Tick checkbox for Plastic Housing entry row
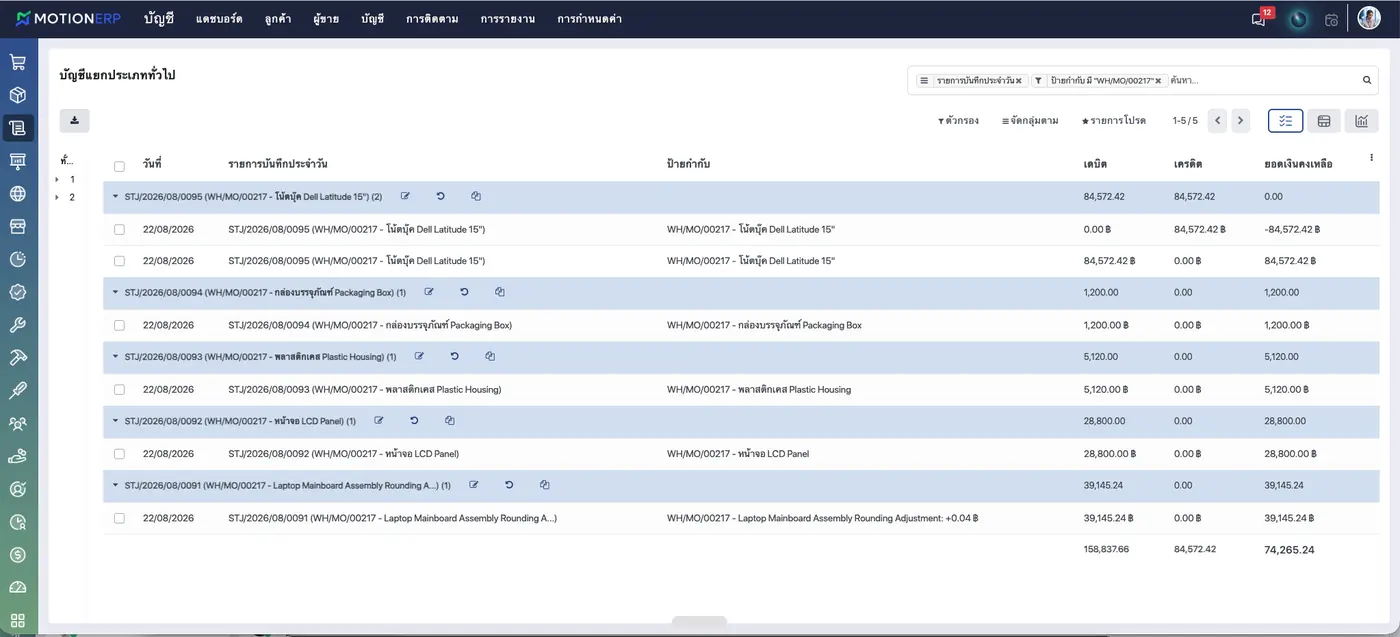 (119, 389)
